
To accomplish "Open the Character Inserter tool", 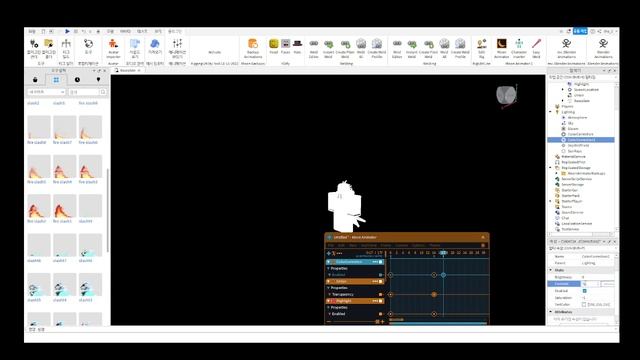I will click(x=519, y=48).
